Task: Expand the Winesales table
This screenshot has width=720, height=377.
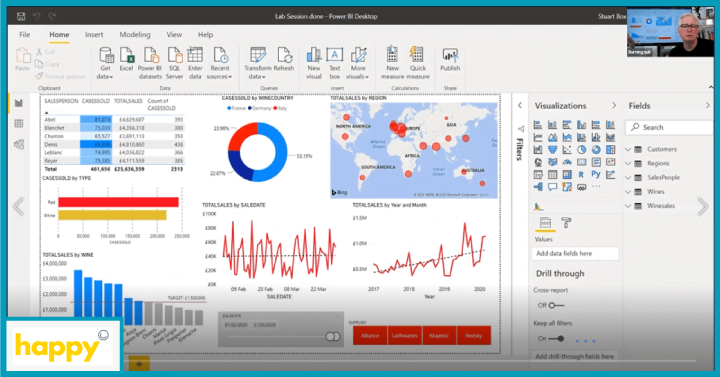Action: tap(628, 206)
